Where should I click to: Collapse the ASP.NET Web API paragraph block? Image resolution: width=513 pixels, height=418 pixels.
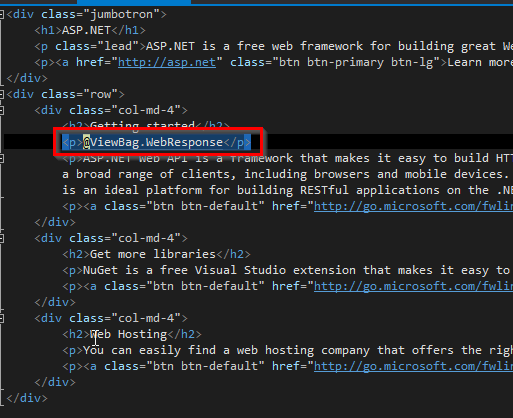click(x=2, y=158)
